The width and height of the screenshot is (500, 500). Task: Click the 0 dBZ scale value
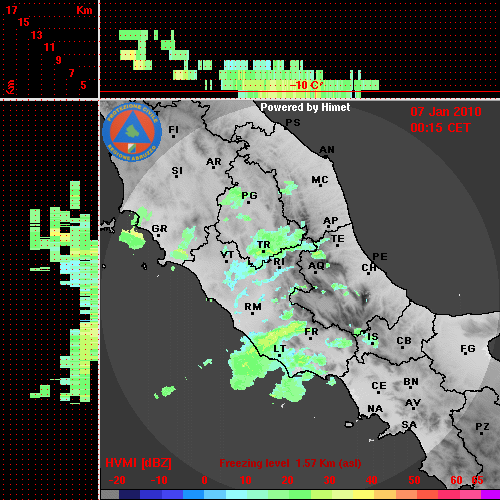[204, 480]
